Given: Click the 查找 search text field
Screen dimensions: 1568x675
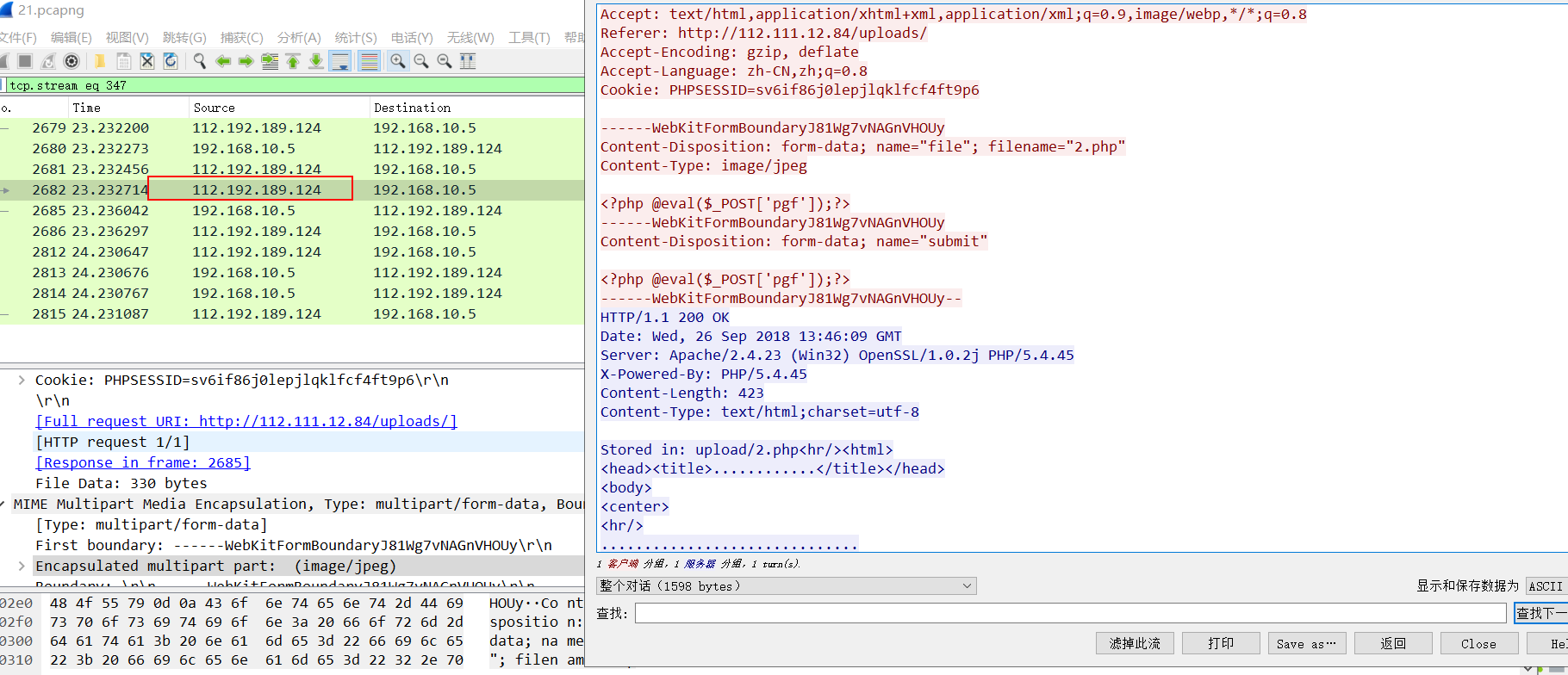Looking at the screenshot, I should pyautogui.click(x=1070, y=613).
